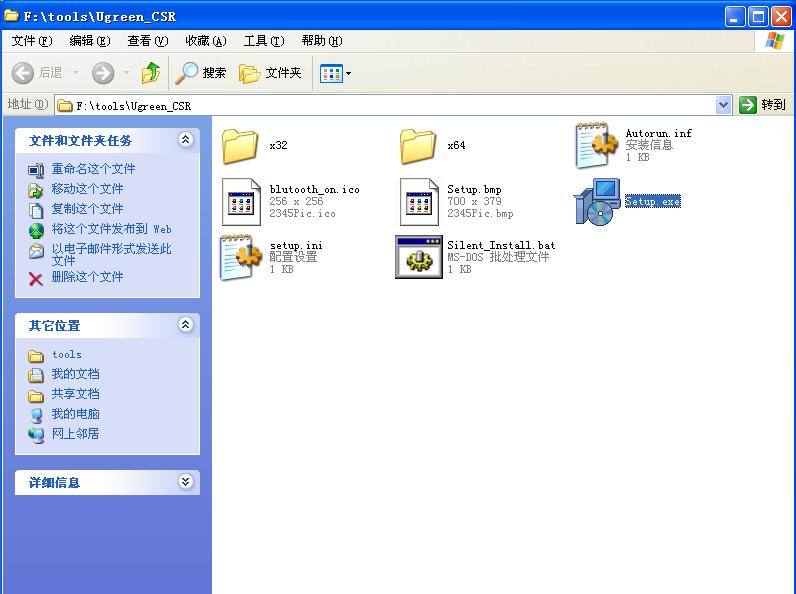Viewport: 796px width, 594px height.
Task: Collapse the Other Places (其它位置) panel
Action: click(x=186, y=324)
